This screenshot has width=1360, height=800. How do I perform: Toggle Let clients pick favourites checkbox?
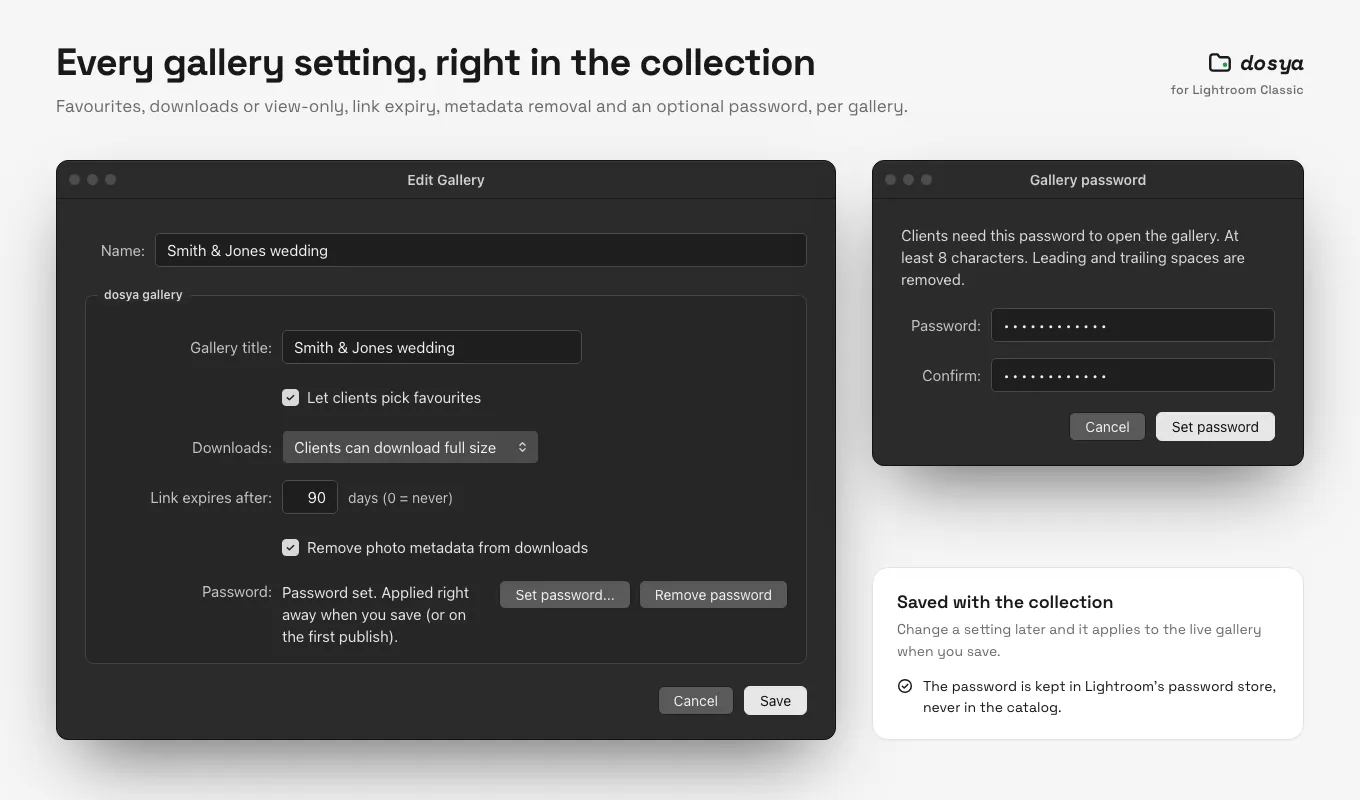coord(290,398)
